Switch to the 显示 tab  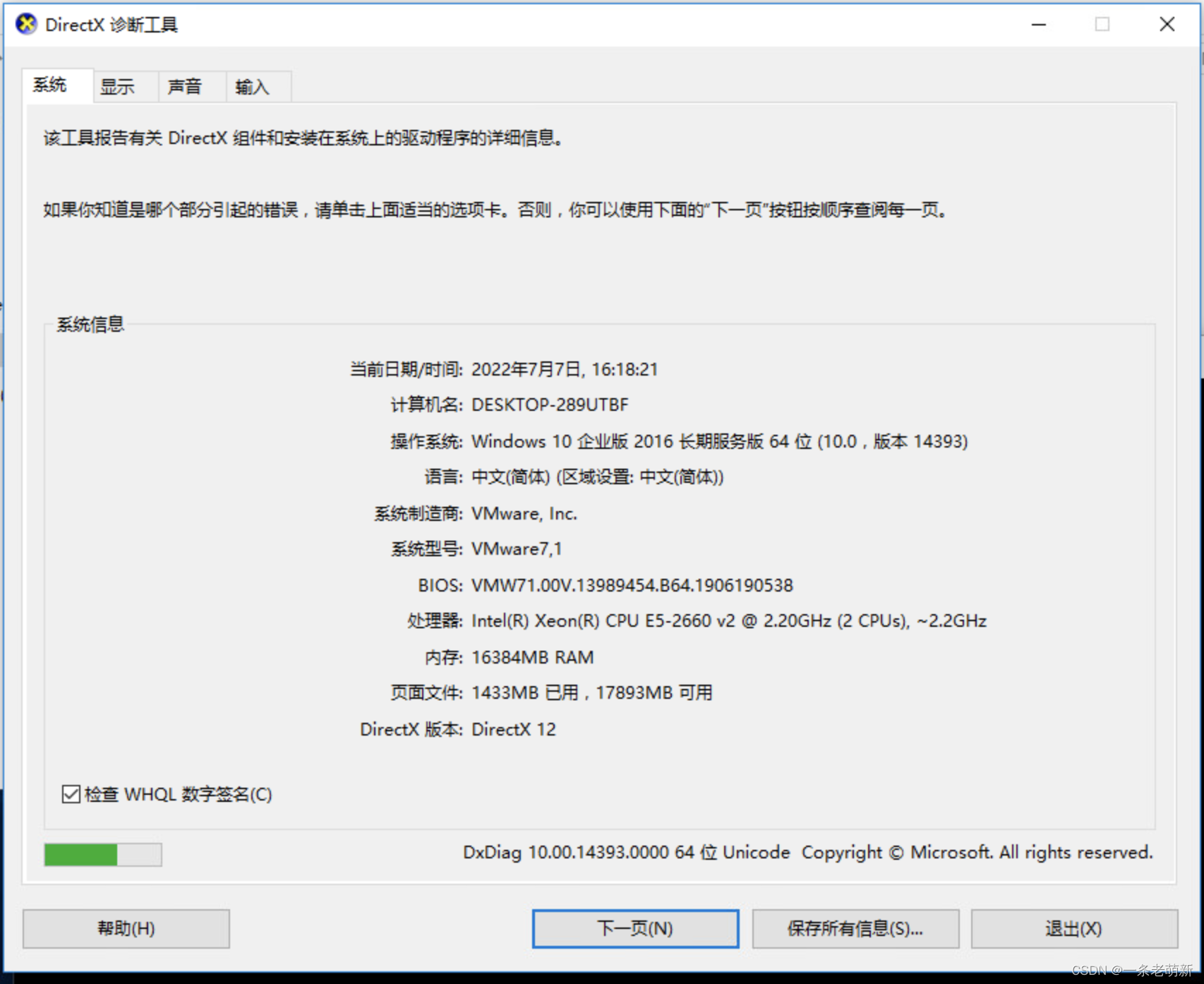126,87
